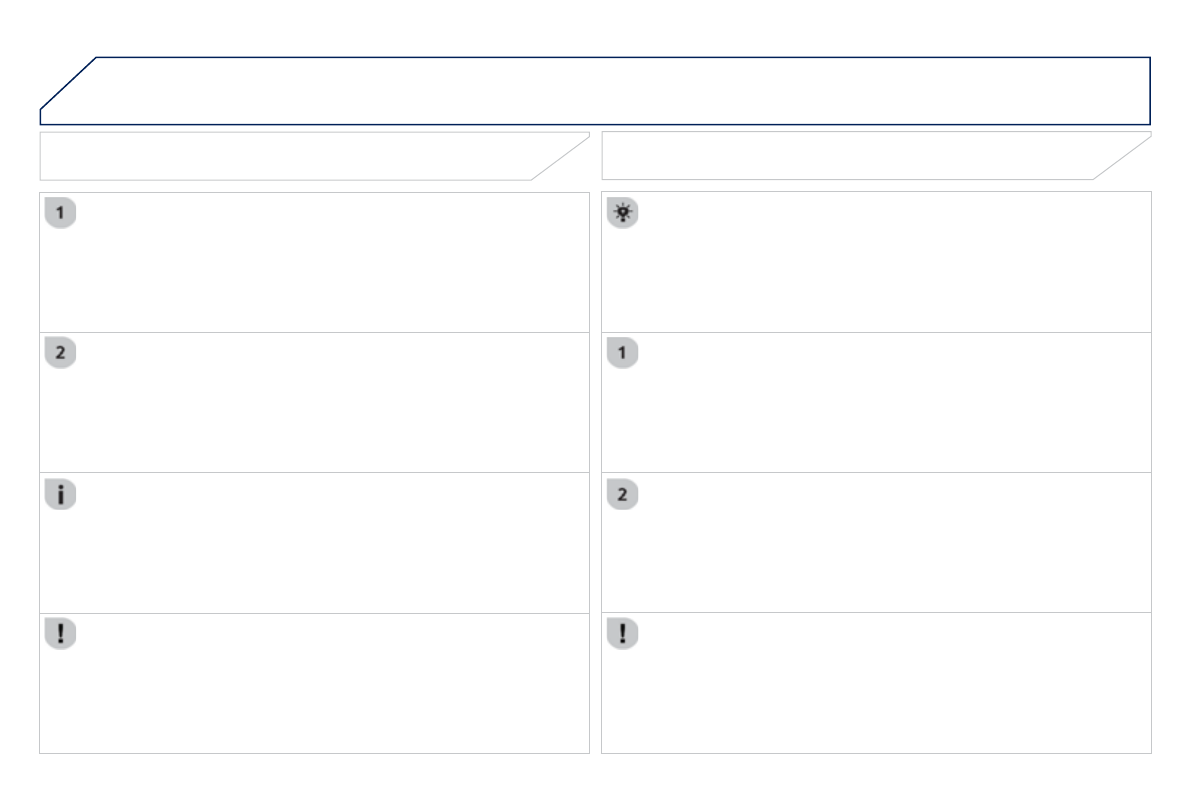Select the right column sub-header box
The height and width of the screenshot is (794, 1191).
tap(850, 156)
